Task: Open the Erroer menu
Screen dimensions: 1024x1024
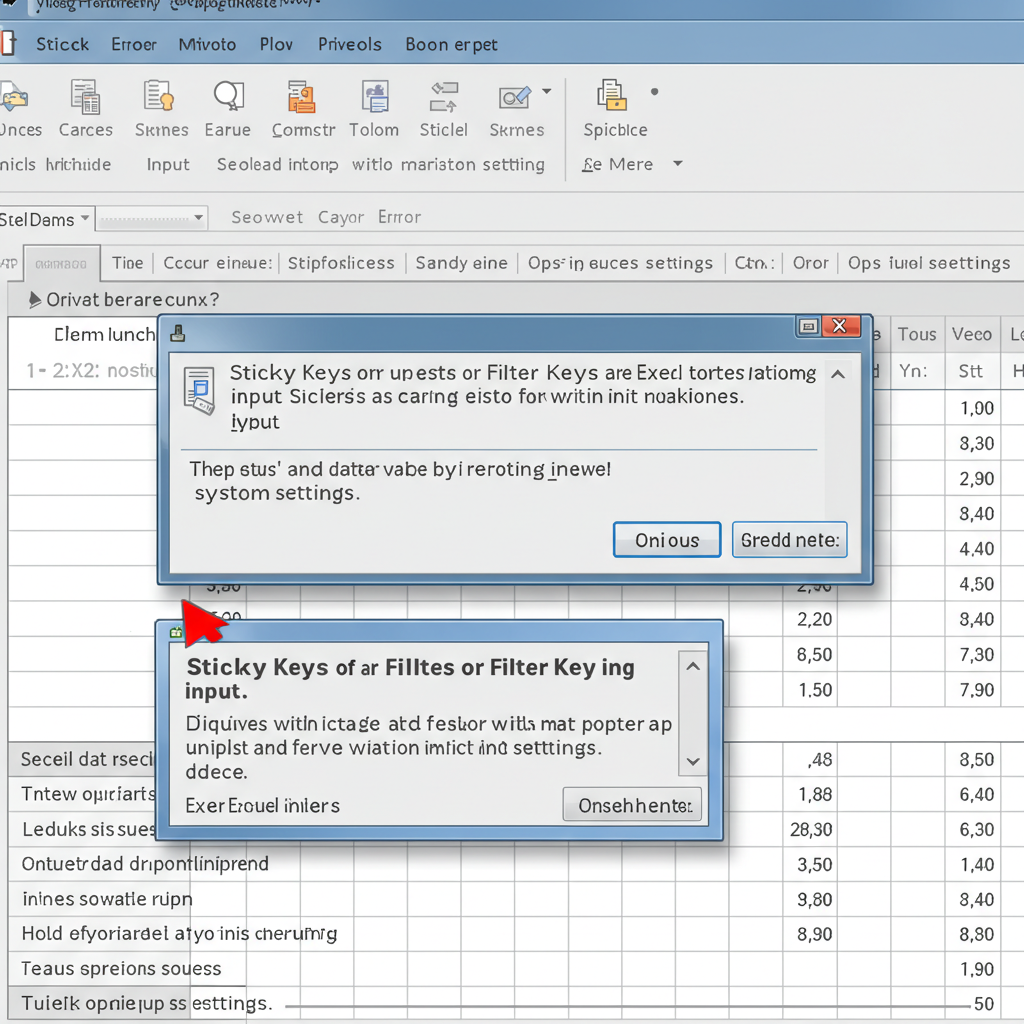Action: [134, 44]
